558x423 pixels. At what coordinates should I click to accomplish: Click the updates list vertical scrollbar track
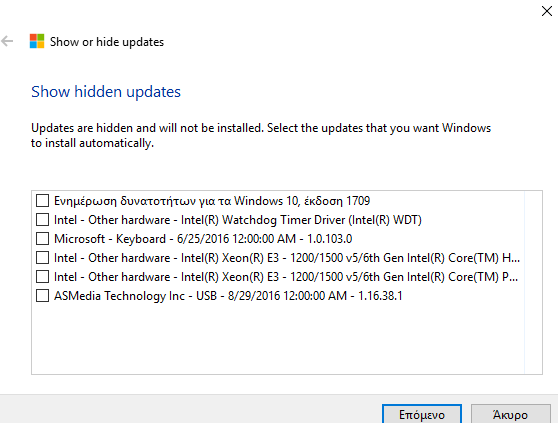pos(533,282)
